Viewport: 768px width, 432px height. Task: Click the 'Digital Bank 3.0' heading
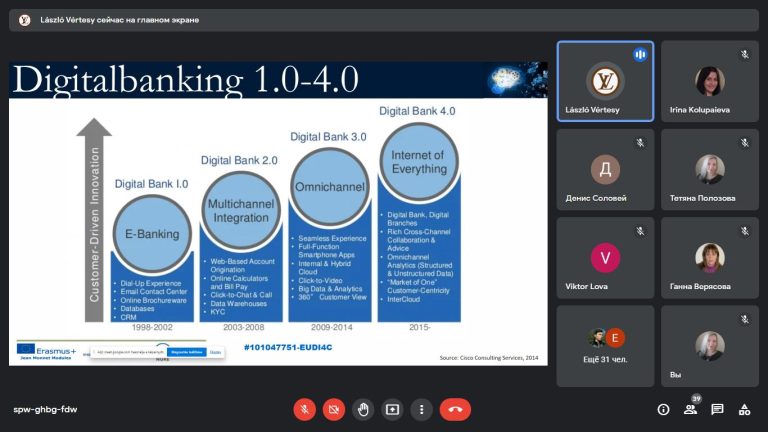click(328, 137)
